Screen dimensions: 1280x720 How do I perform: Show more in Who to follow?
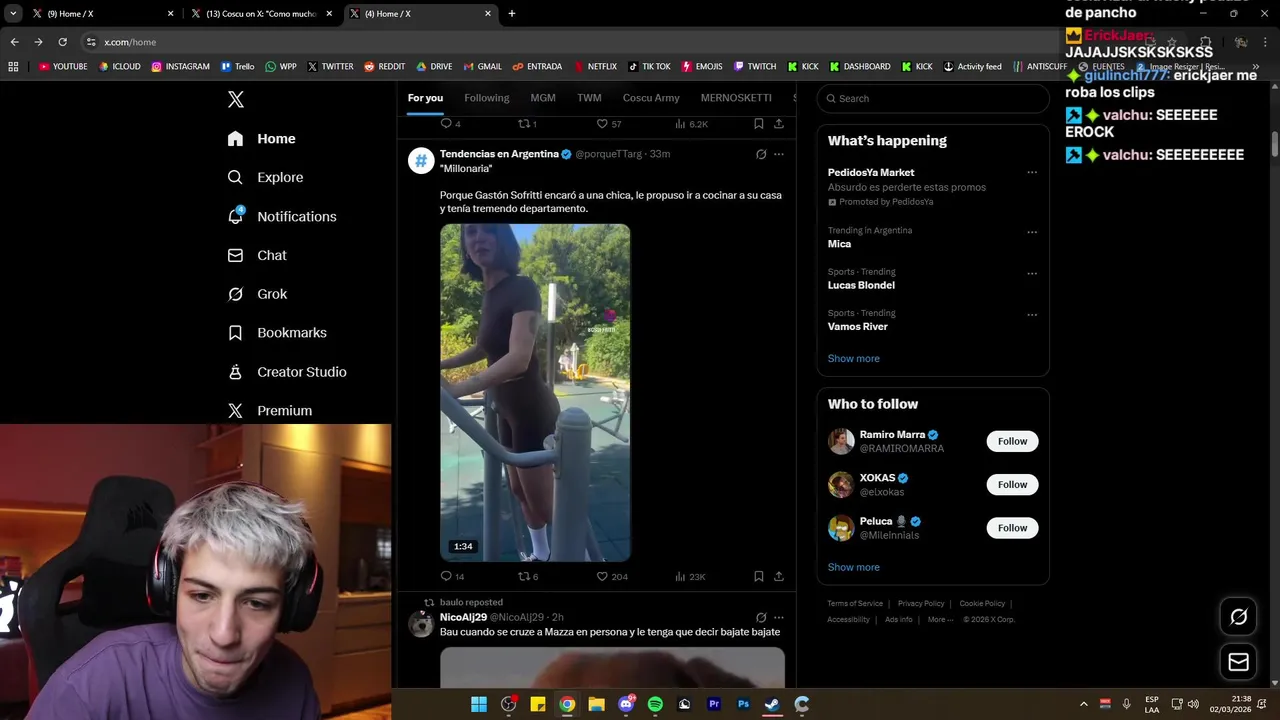point(854,567)
